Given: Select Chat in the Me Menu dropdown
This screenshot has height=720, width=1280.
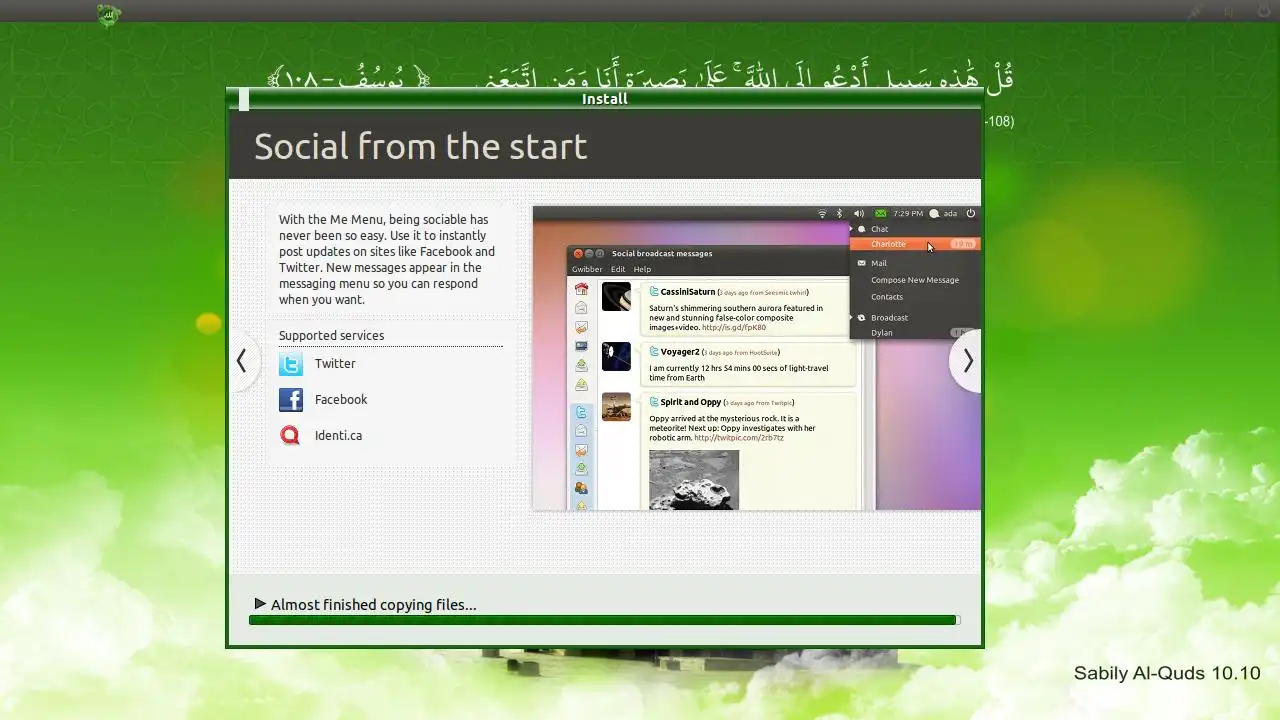Looking at the screenshot, I should click(x=879, y=229).
